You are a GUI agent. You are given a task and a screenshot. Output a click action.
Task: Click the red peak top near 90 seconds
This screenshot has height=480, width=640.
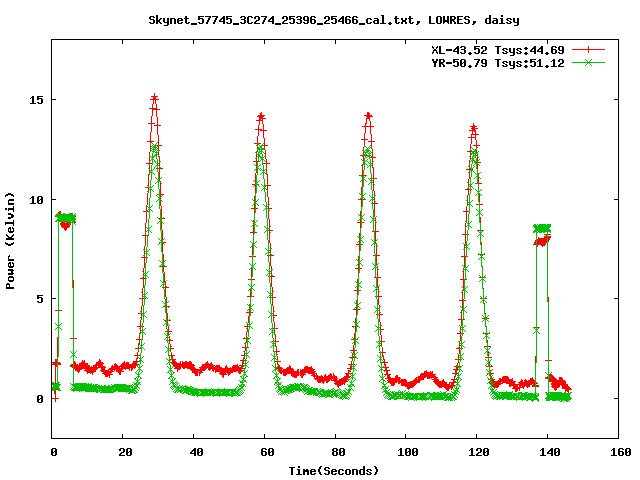(368, 117)
